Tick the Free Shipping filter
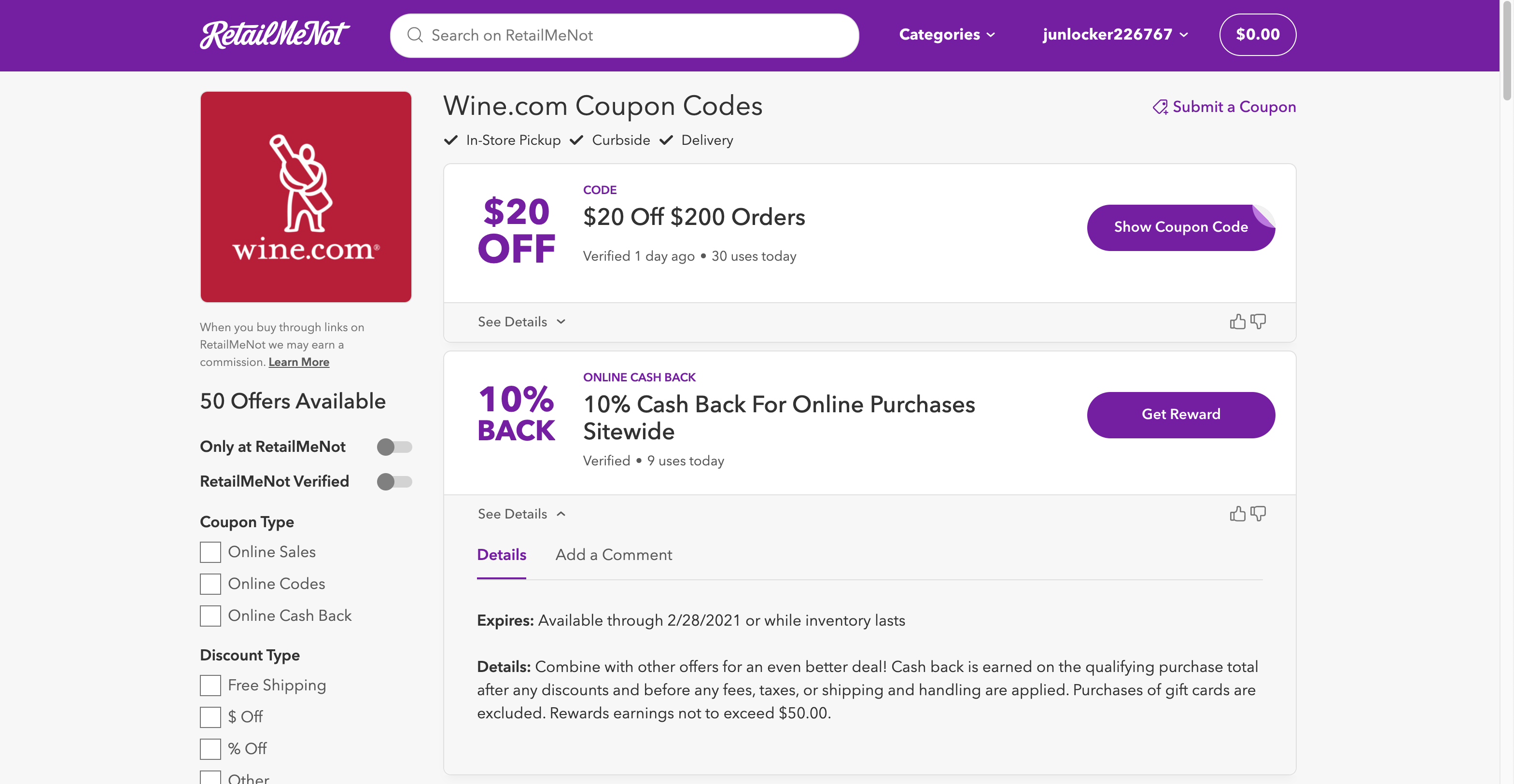This screenshot has width=1514, height=784. tap(210, 685)
